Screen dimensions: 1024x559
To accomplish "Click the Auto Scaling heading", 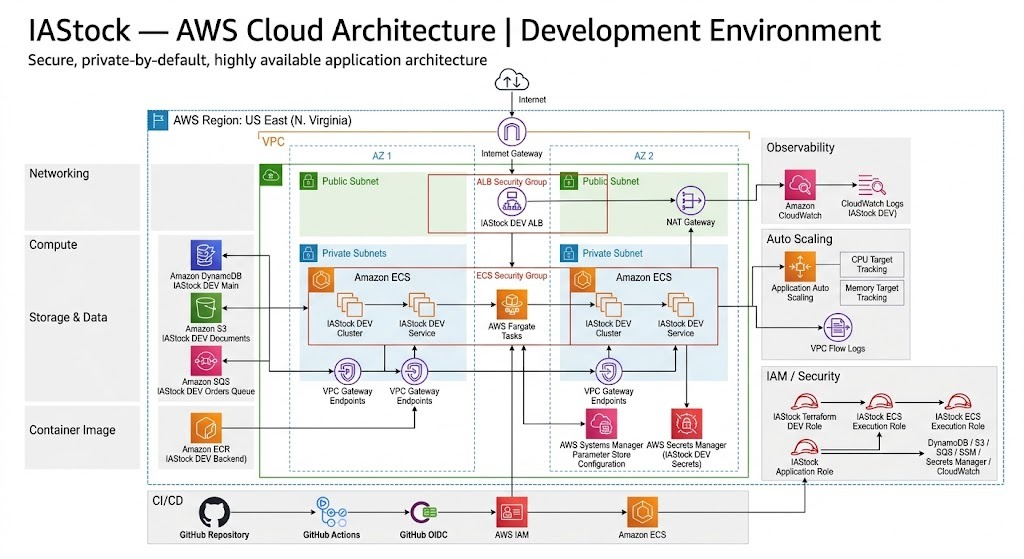I will [799, 239].
